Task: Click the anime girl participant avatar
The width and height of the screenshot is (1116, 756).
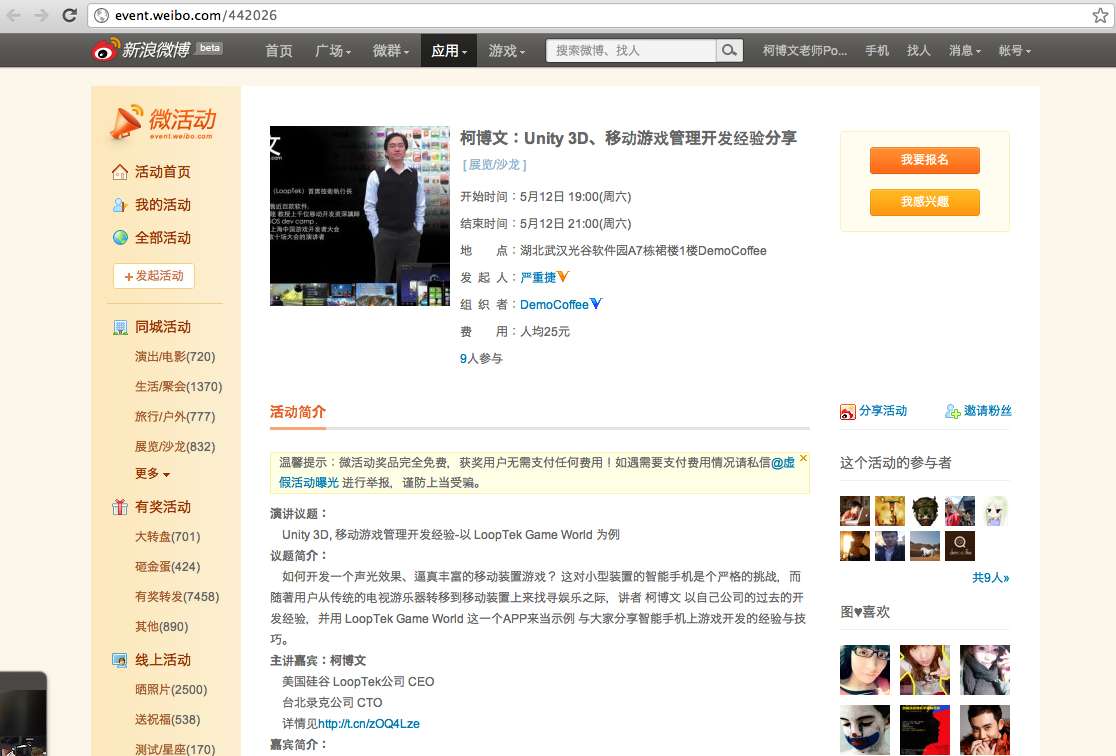Action: (995, 511)
